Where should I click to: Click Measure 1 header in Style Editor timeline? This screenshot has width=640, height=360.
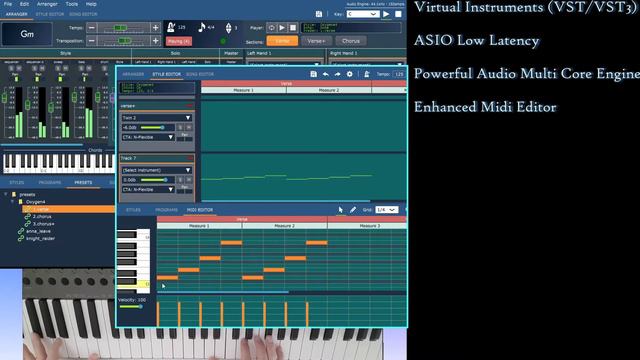coord(244,90)
